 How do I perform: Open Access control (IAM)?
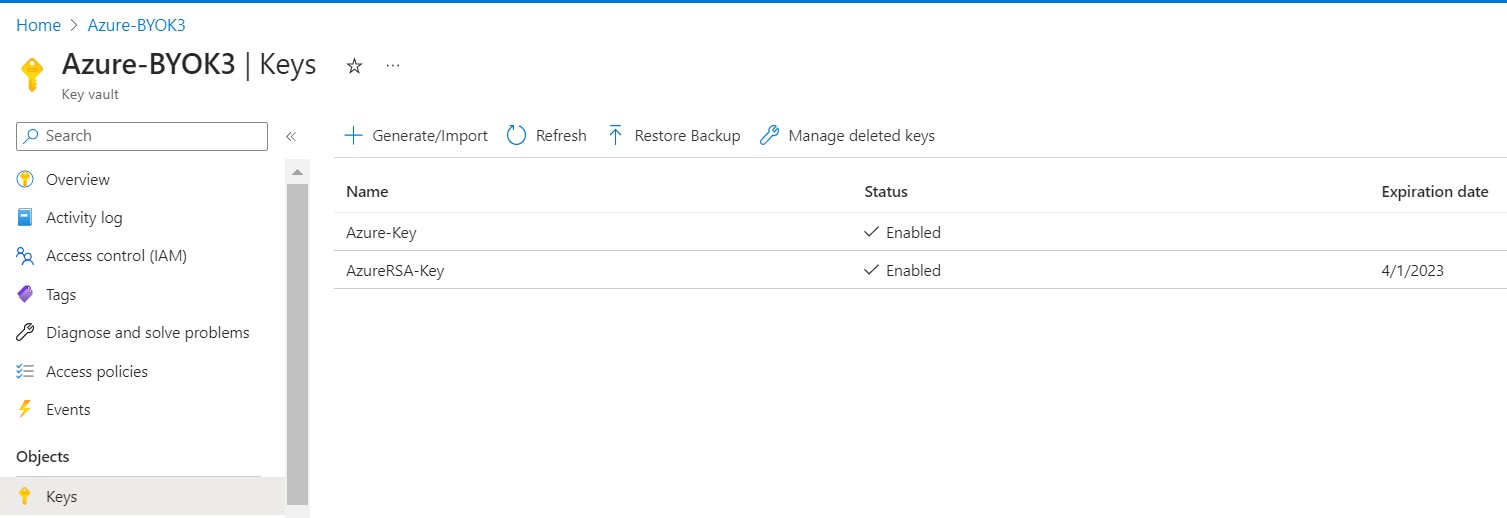click(116, 256)
